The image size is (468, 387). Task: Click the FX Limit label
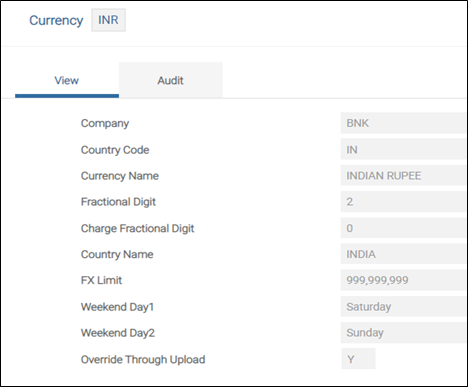(x=101, y=280)
